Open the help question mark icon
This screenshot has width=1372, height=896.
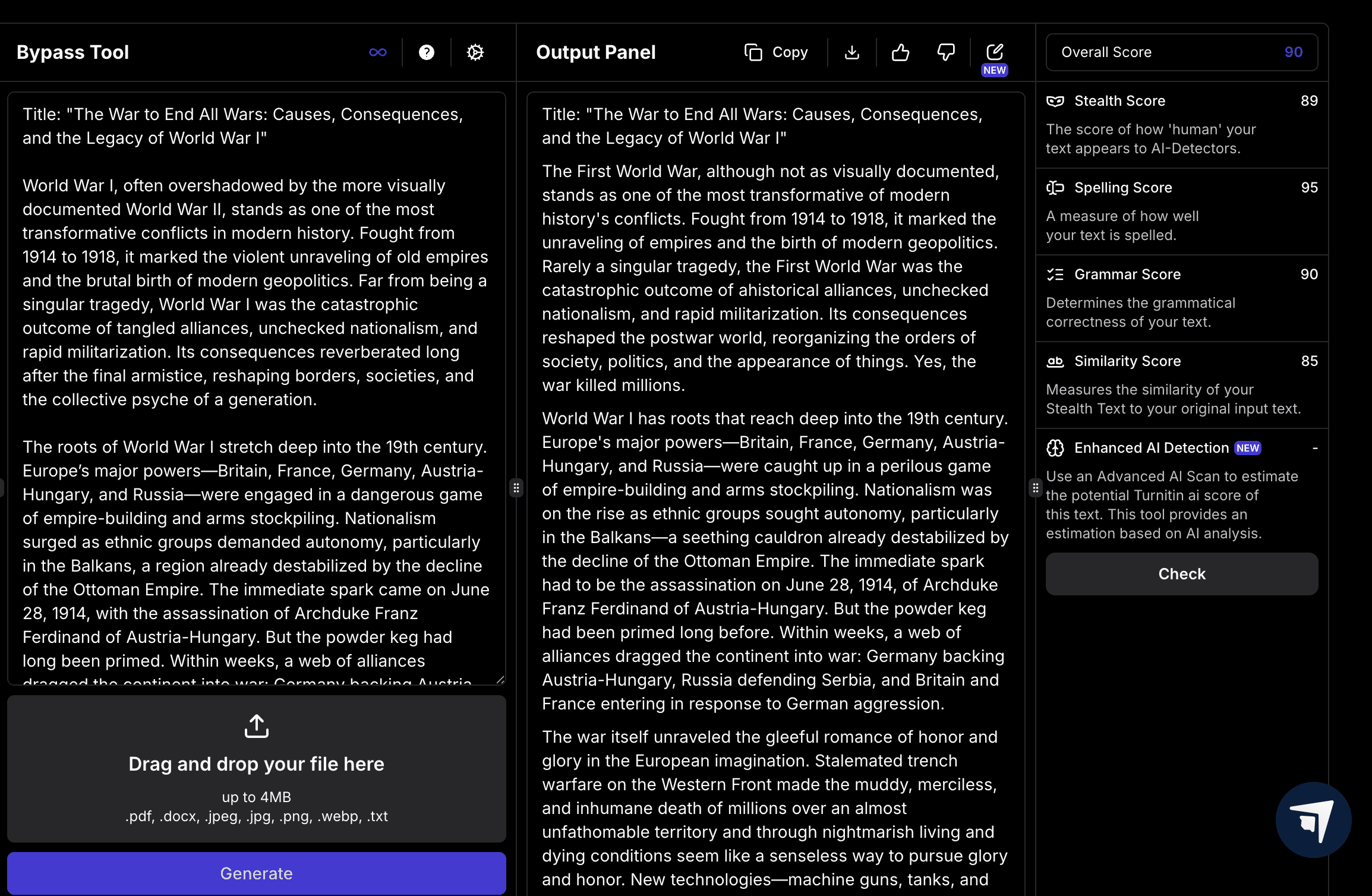[426, 52]
